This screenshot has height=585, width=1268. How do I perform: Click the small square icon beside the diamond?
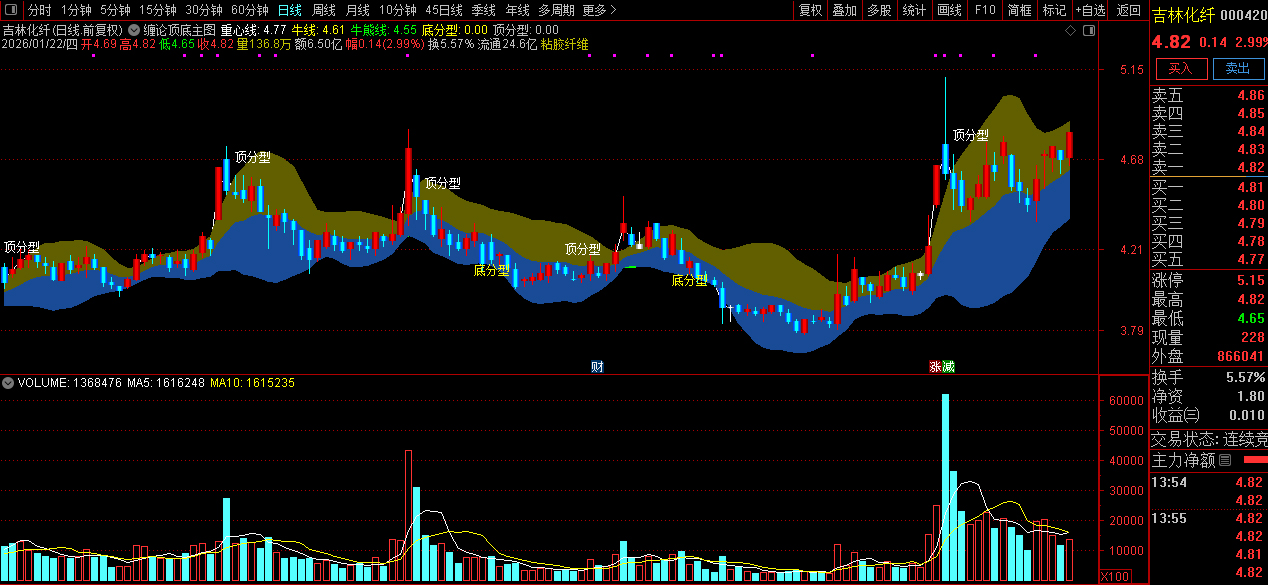click(x=1087, y=30)
